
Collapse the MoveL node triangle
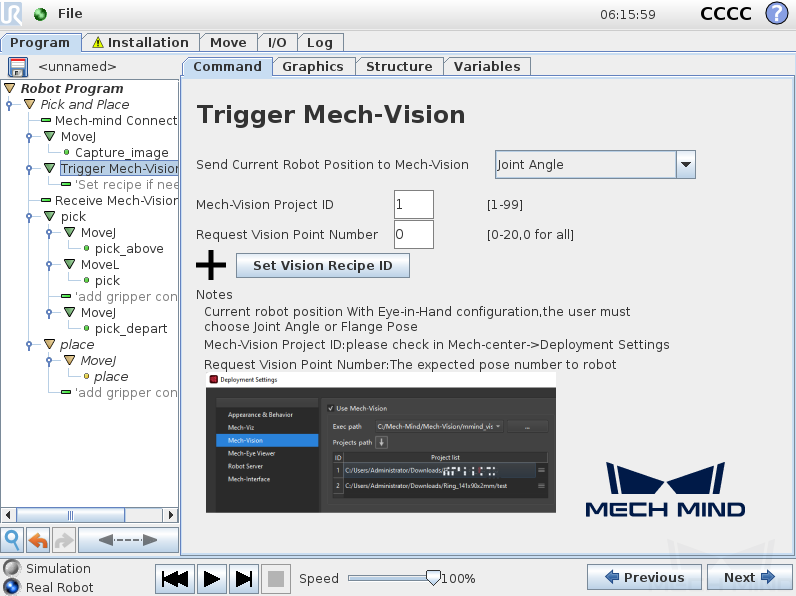70,264
